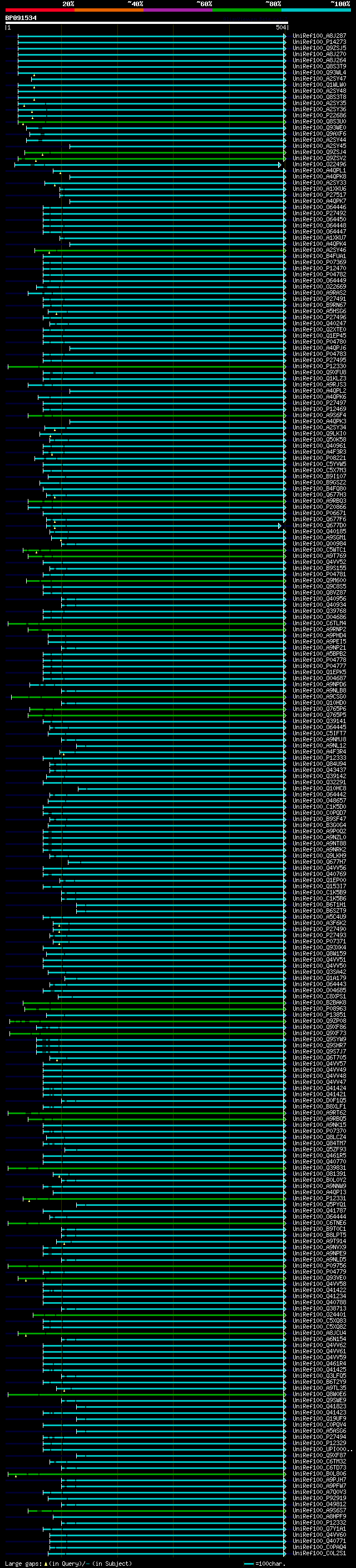Open the UniRef100_B0L806 hit label

(x=319, y=1473)
